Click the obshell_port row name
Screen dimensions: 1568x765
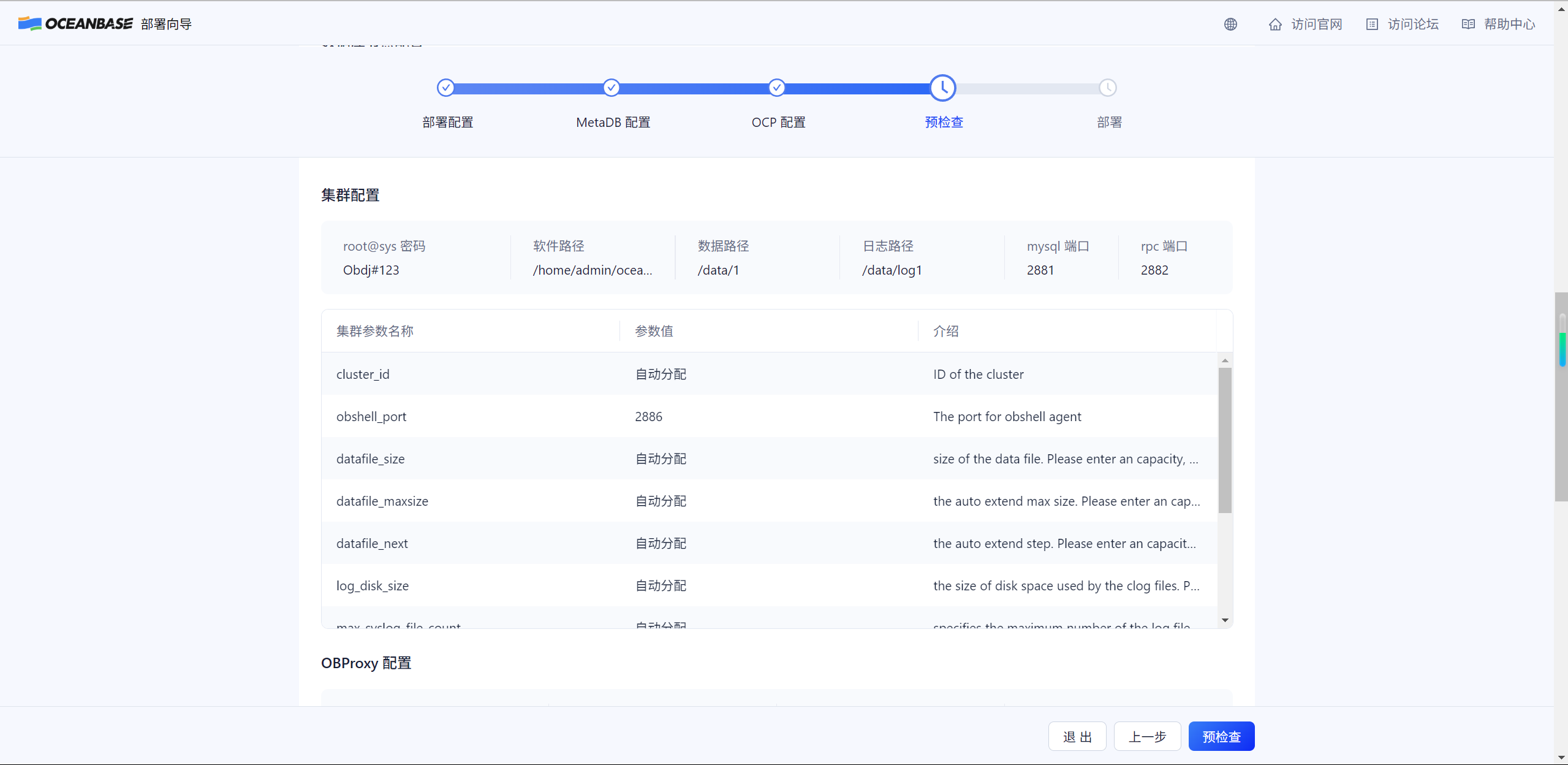pos(371,416)
